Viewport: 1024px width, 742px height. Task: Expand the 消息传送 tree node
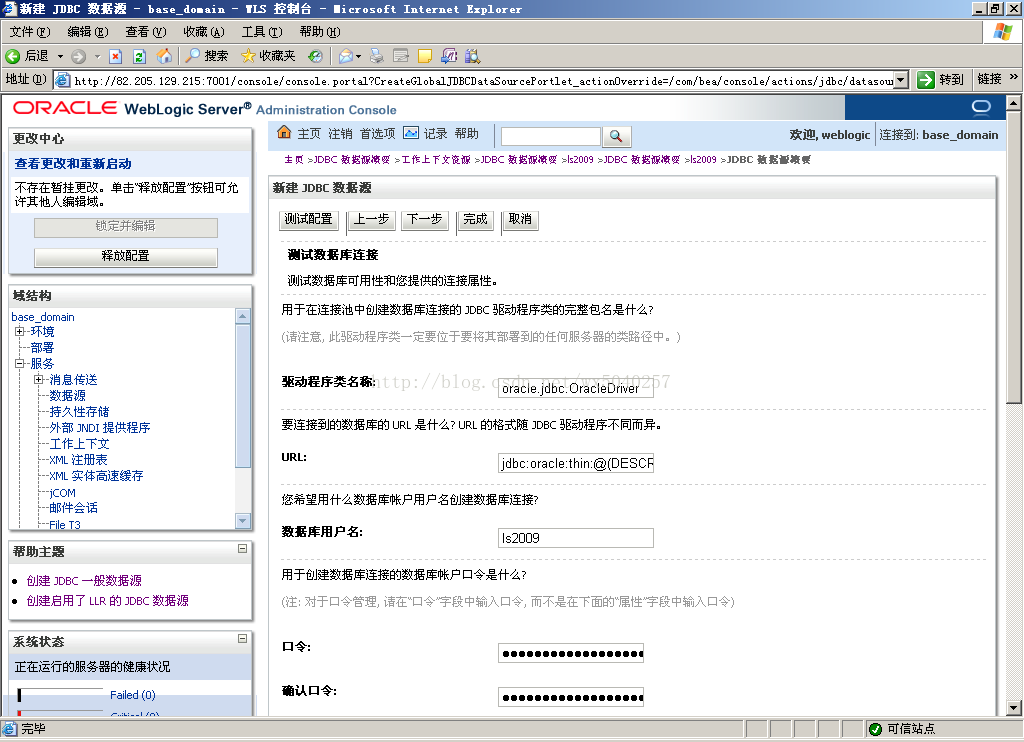point(39,380)
